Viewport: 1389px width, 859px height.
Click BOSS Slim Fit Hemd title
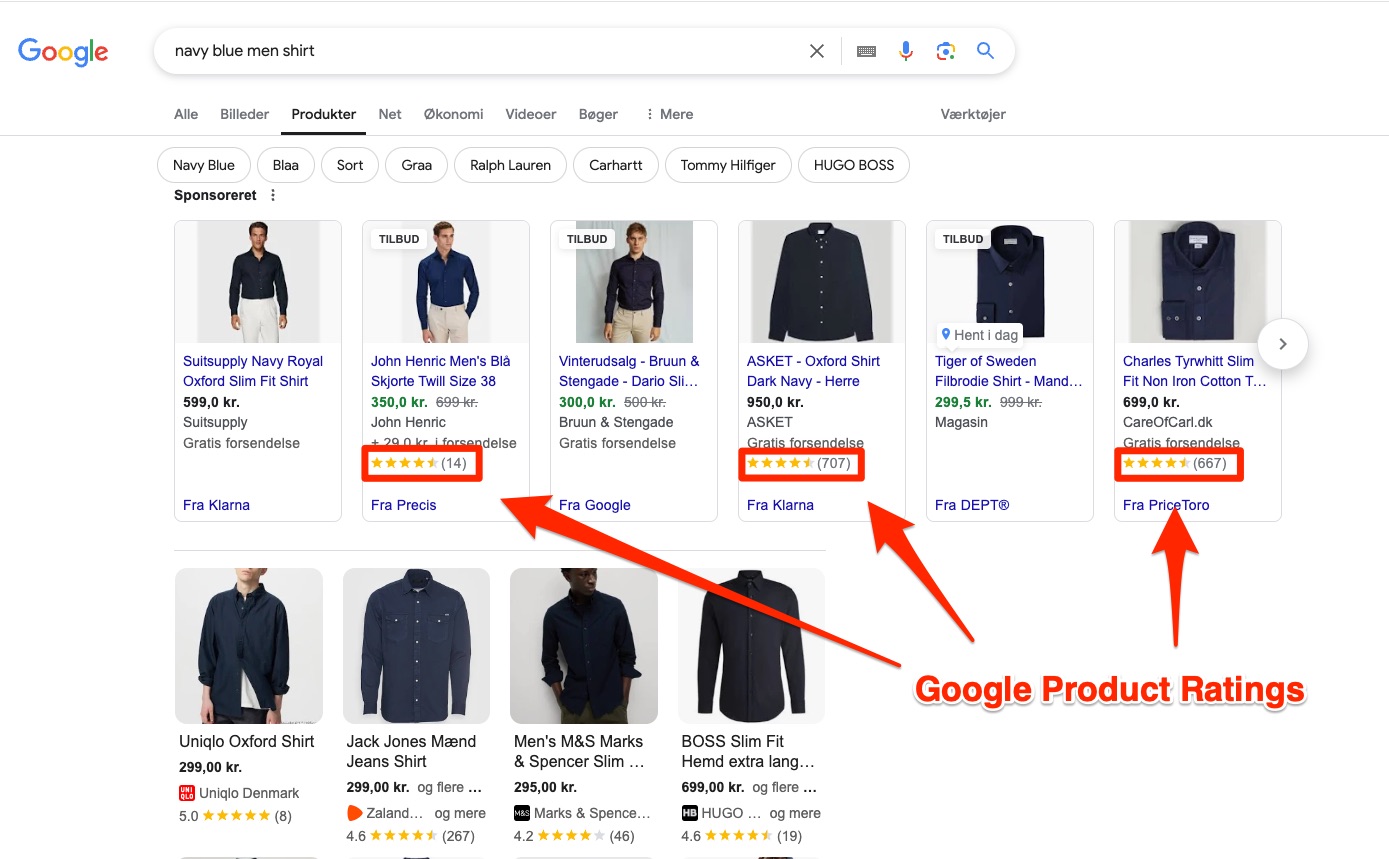(x=748, y=751)
